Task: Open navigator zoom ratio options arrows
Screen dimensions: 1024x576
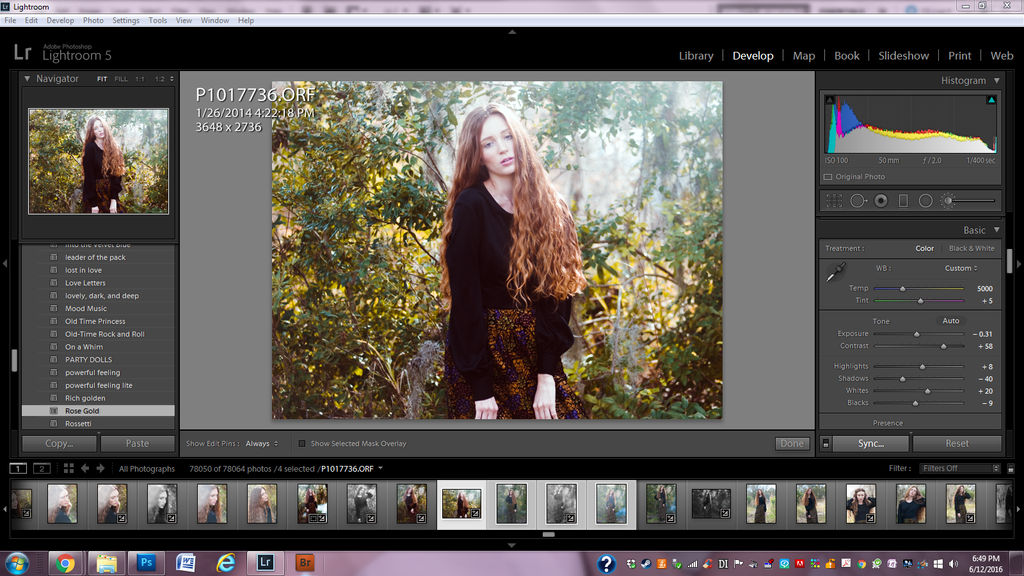Action: [x=172, y=79]
